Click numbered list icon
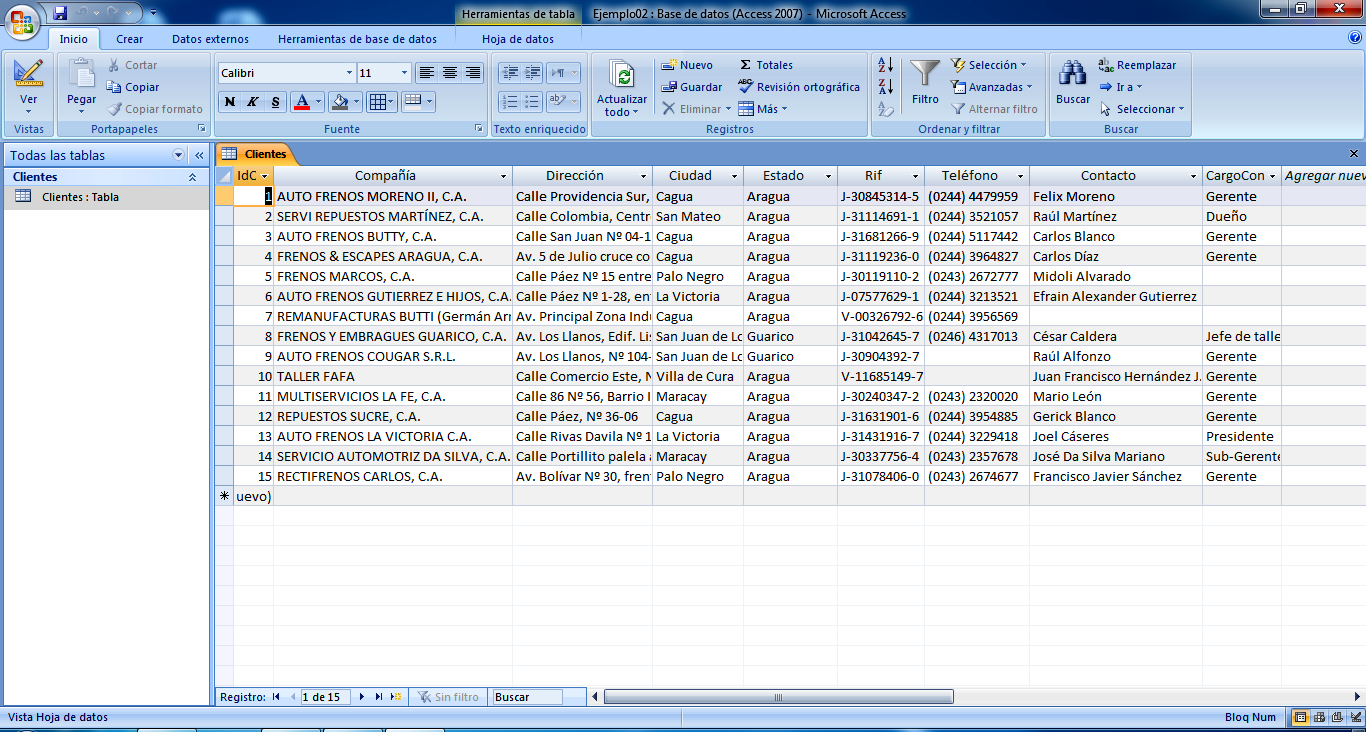 point(510,102)
